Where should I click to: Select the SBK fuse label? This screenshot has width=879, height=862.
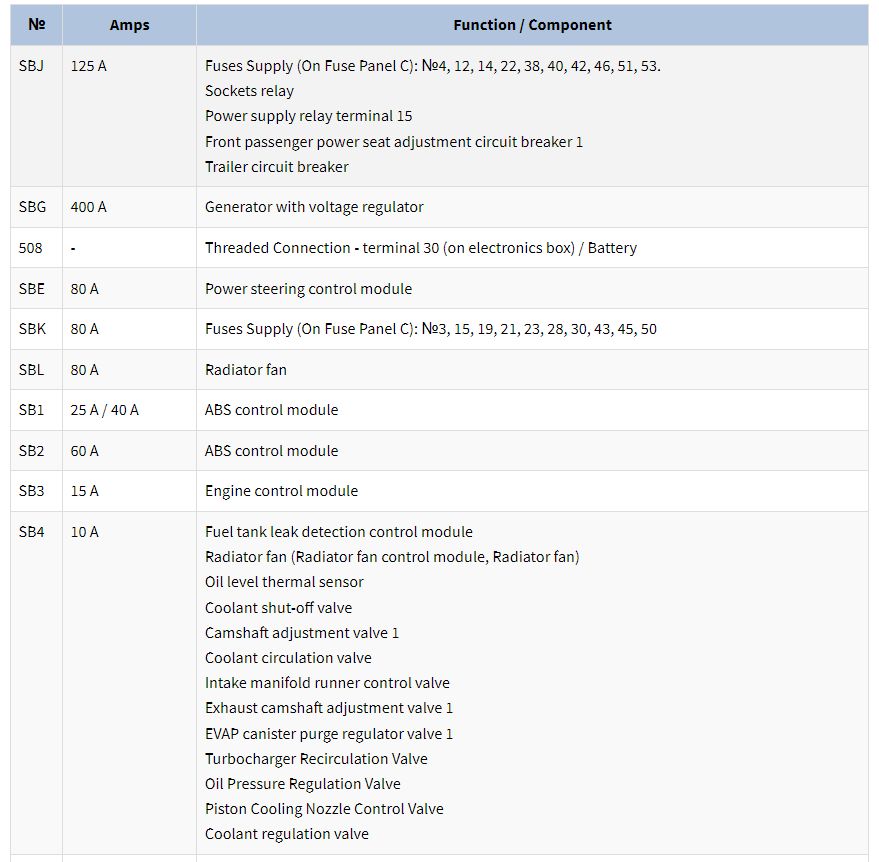pos(33,329)
